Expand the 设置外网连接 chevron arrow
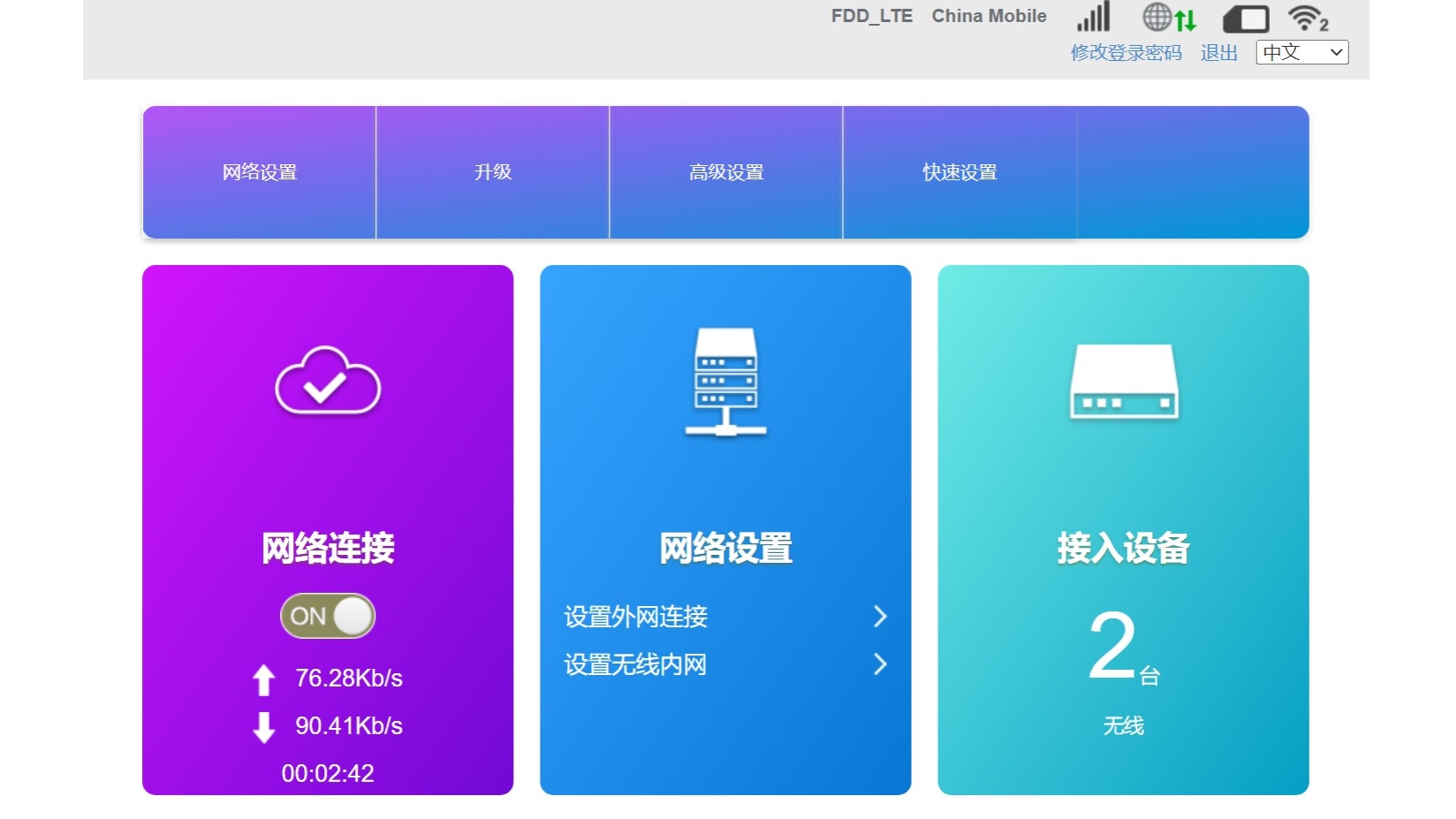This screenshot has width=1456, height=819. [880, 617]
